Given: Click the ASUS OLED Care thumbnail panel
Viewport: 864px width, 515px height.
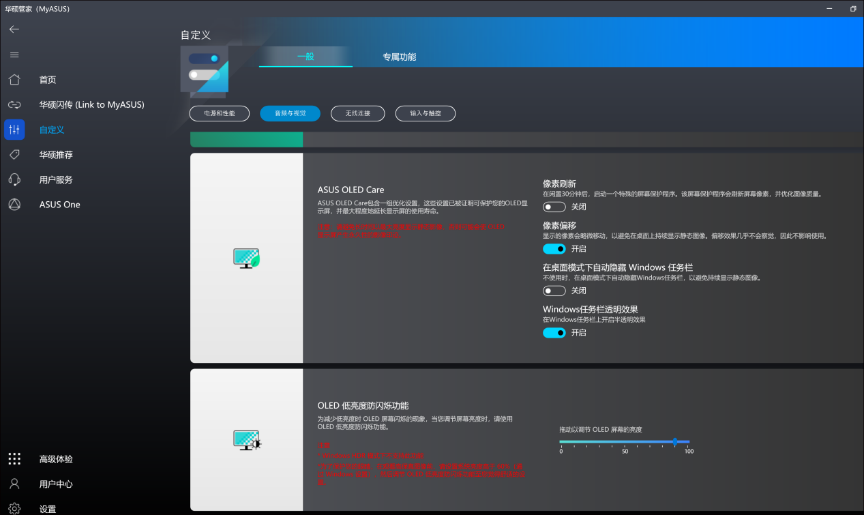Looking at the screenshot, I should coord(246,258).
